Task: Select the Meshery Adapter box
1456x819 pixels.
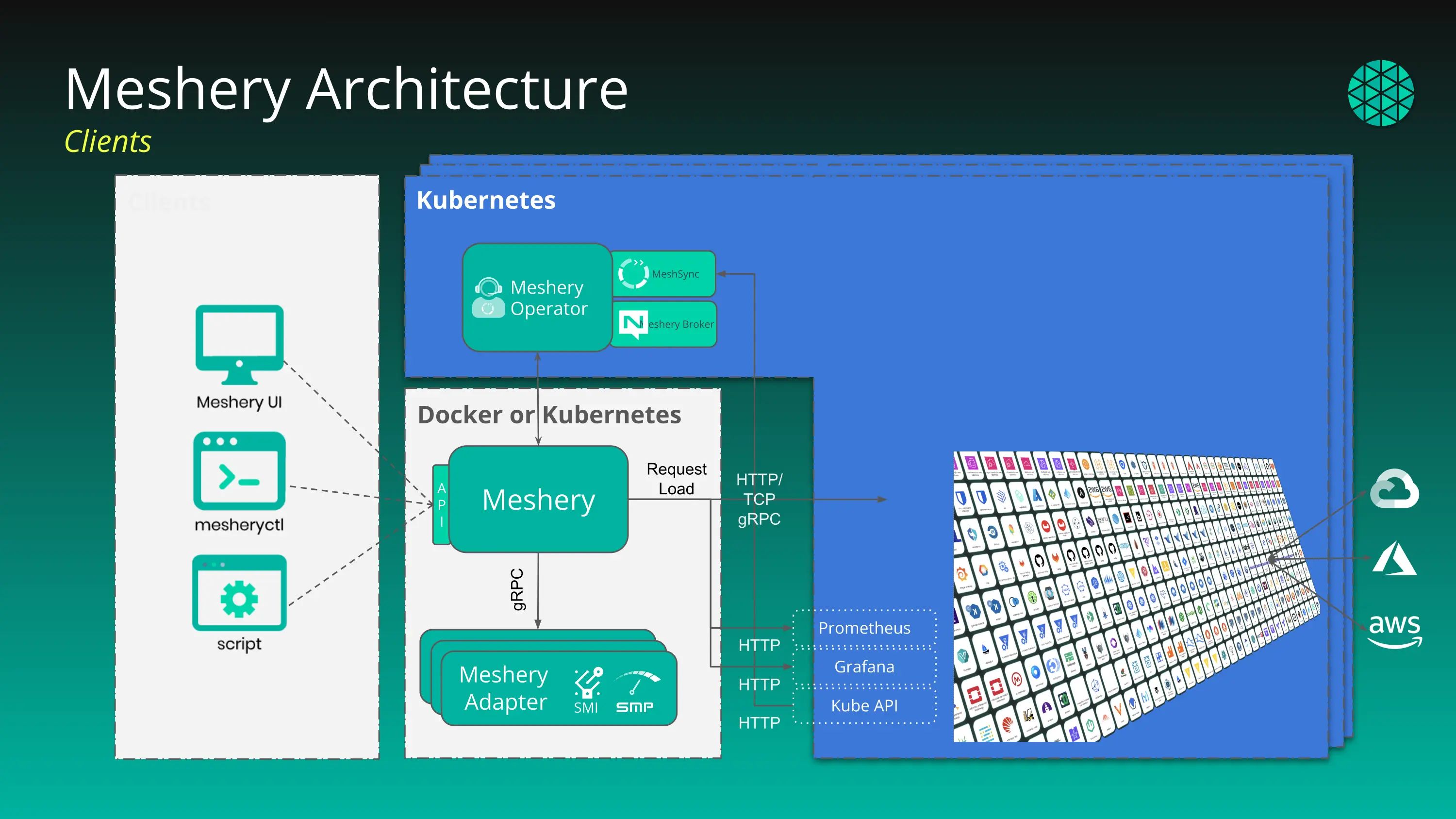Action: (x=503, y=688)
